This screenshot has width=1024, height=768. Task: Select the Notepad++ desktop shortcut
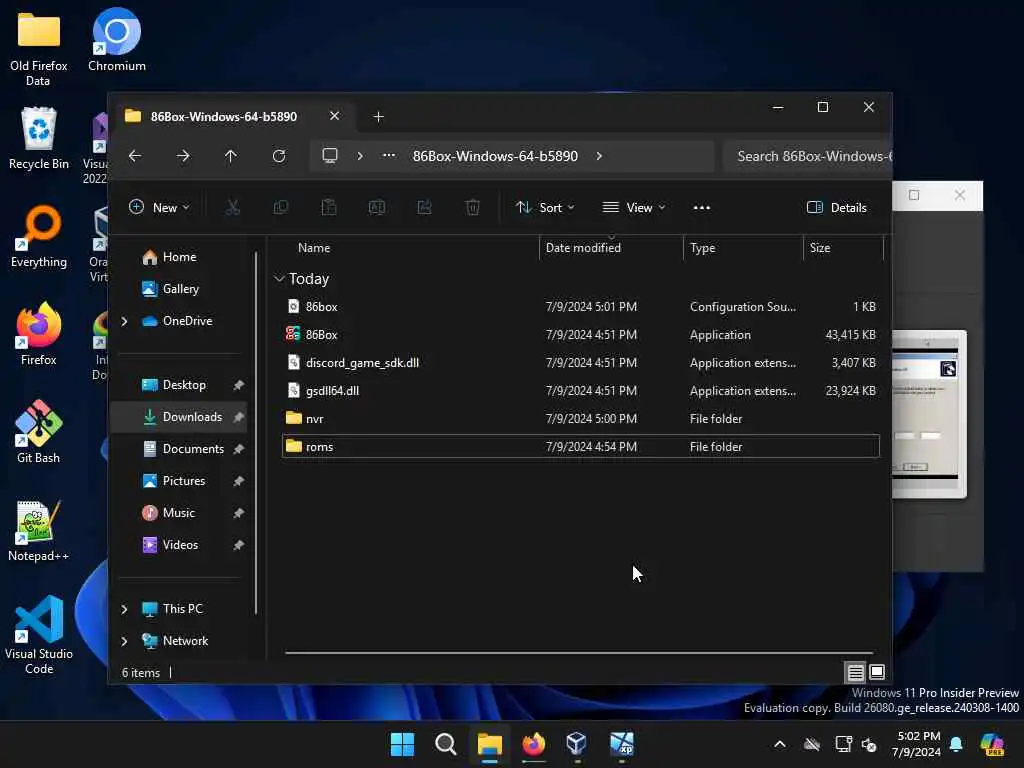[39, 531]
